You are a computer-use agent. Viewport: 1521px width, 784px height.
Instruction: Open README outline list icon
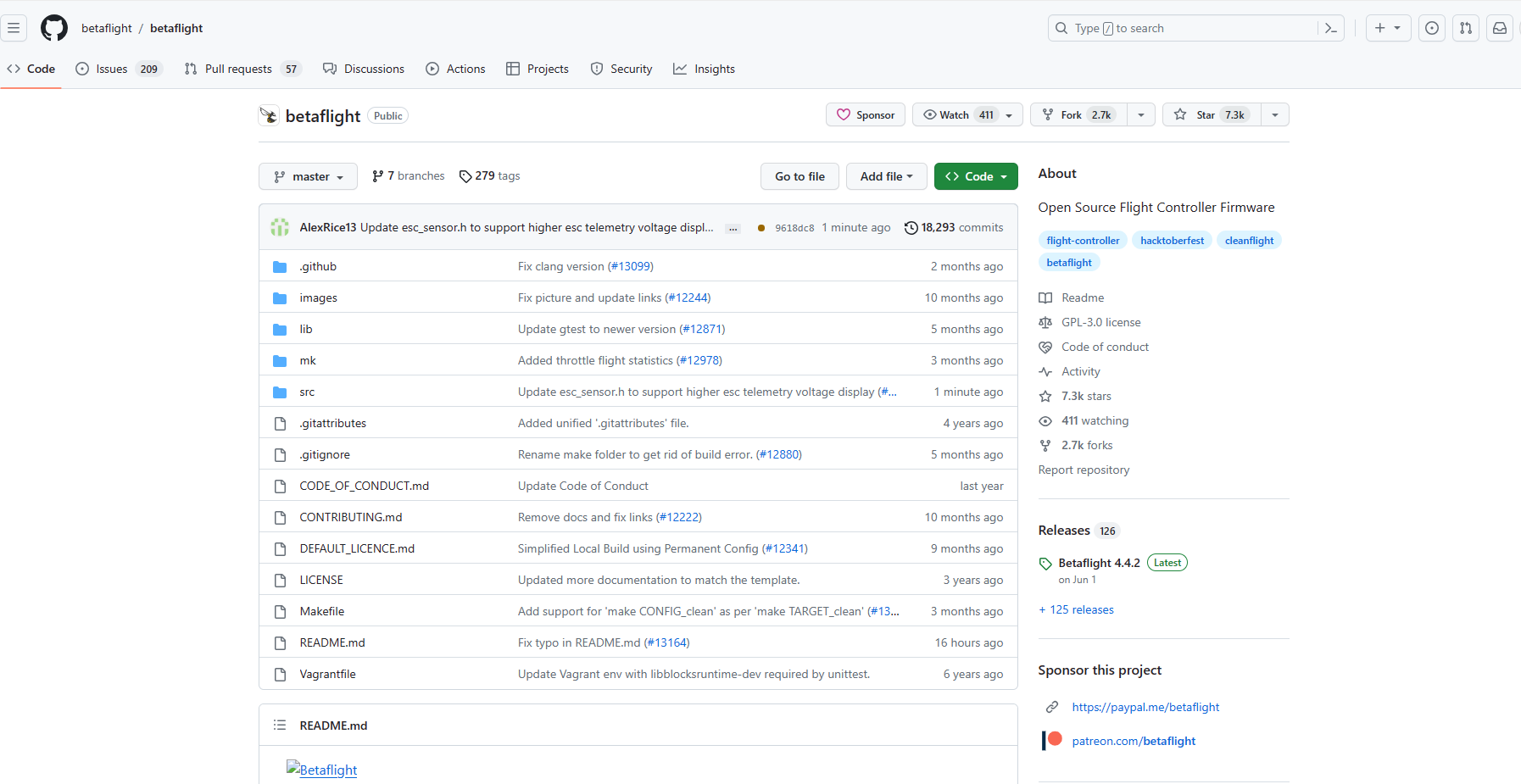click(280, 726)
